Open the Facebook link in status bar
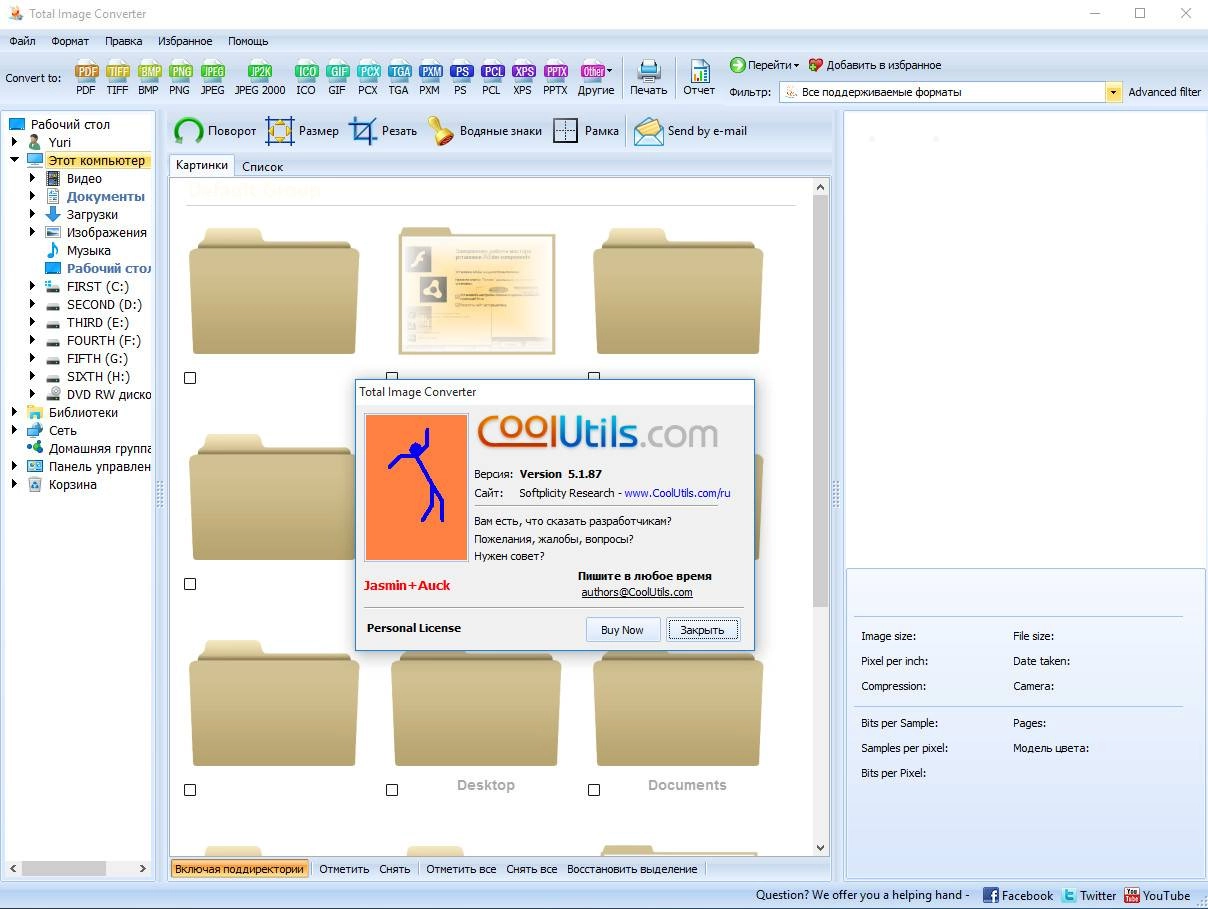Image resolution: width=1208 pixels, height=909 pixels. (x=1018, y=896)
